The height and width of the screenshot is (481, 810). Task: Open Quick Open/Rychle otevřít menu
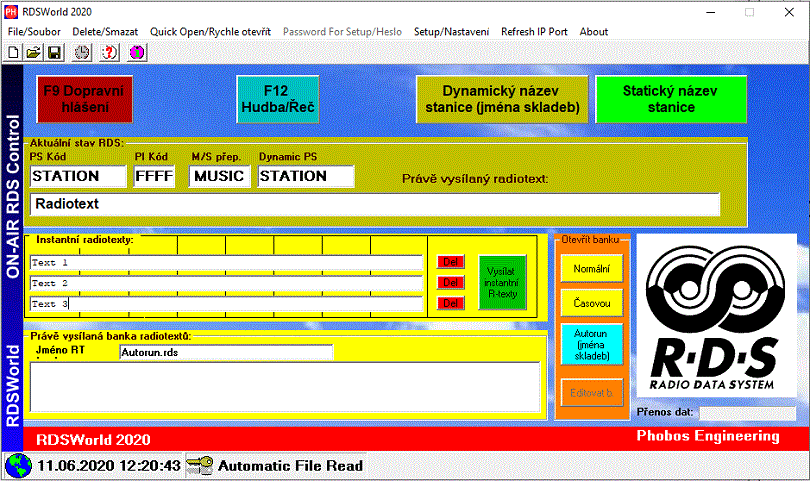pos(210,32)
